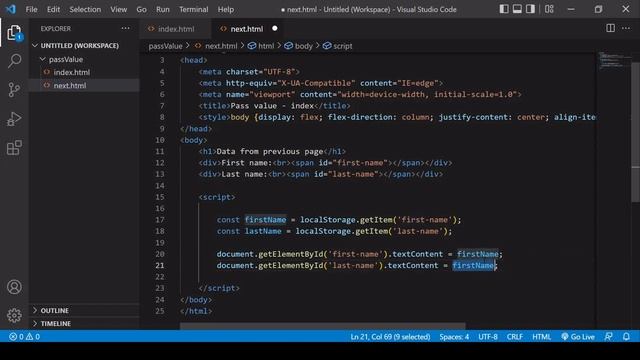Click firstName on code line 17
This screenshot has height=360, width=640.
click(x=265, y=220)
